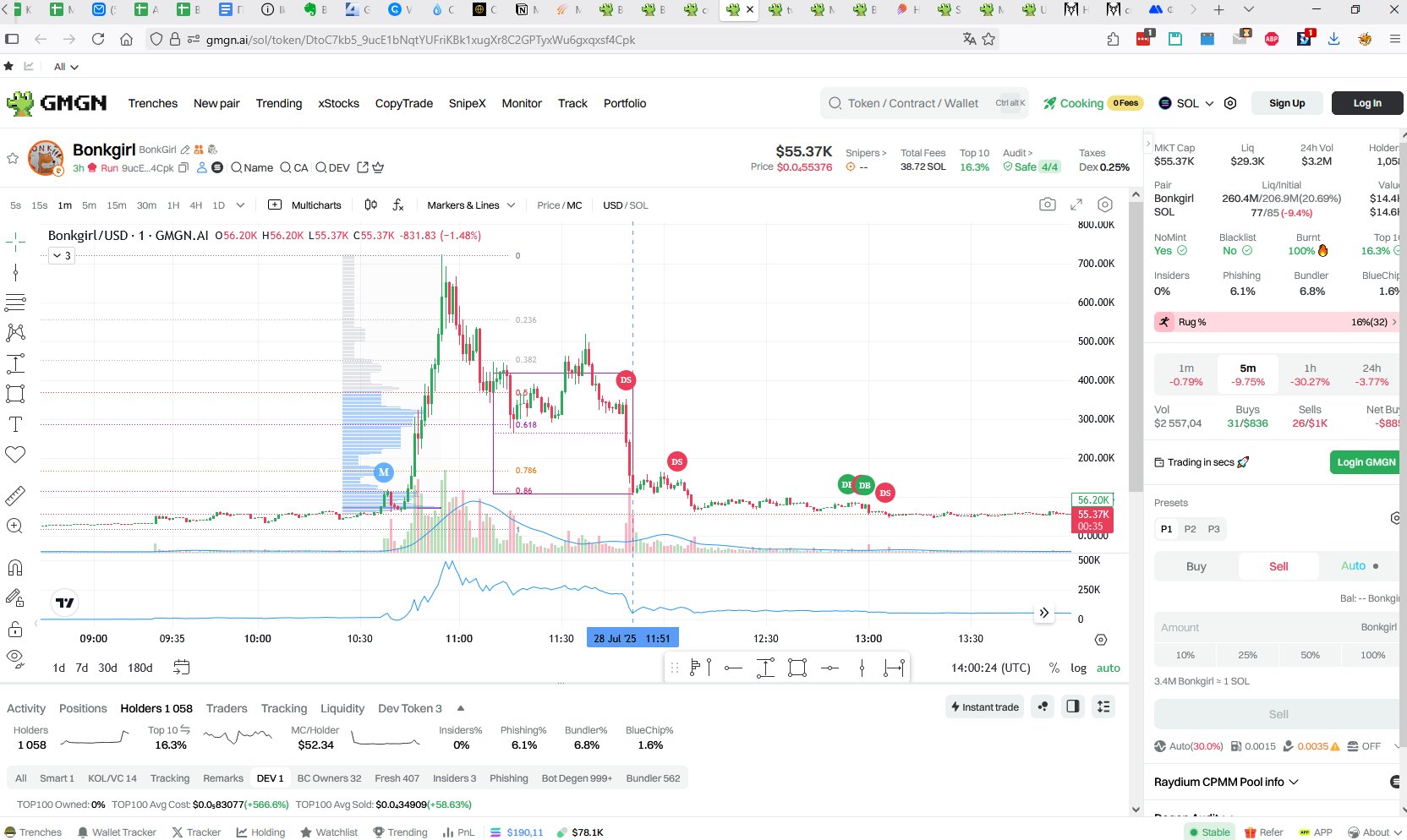
Task: Toggle log scale on chart
Action: click(1078, 668)
